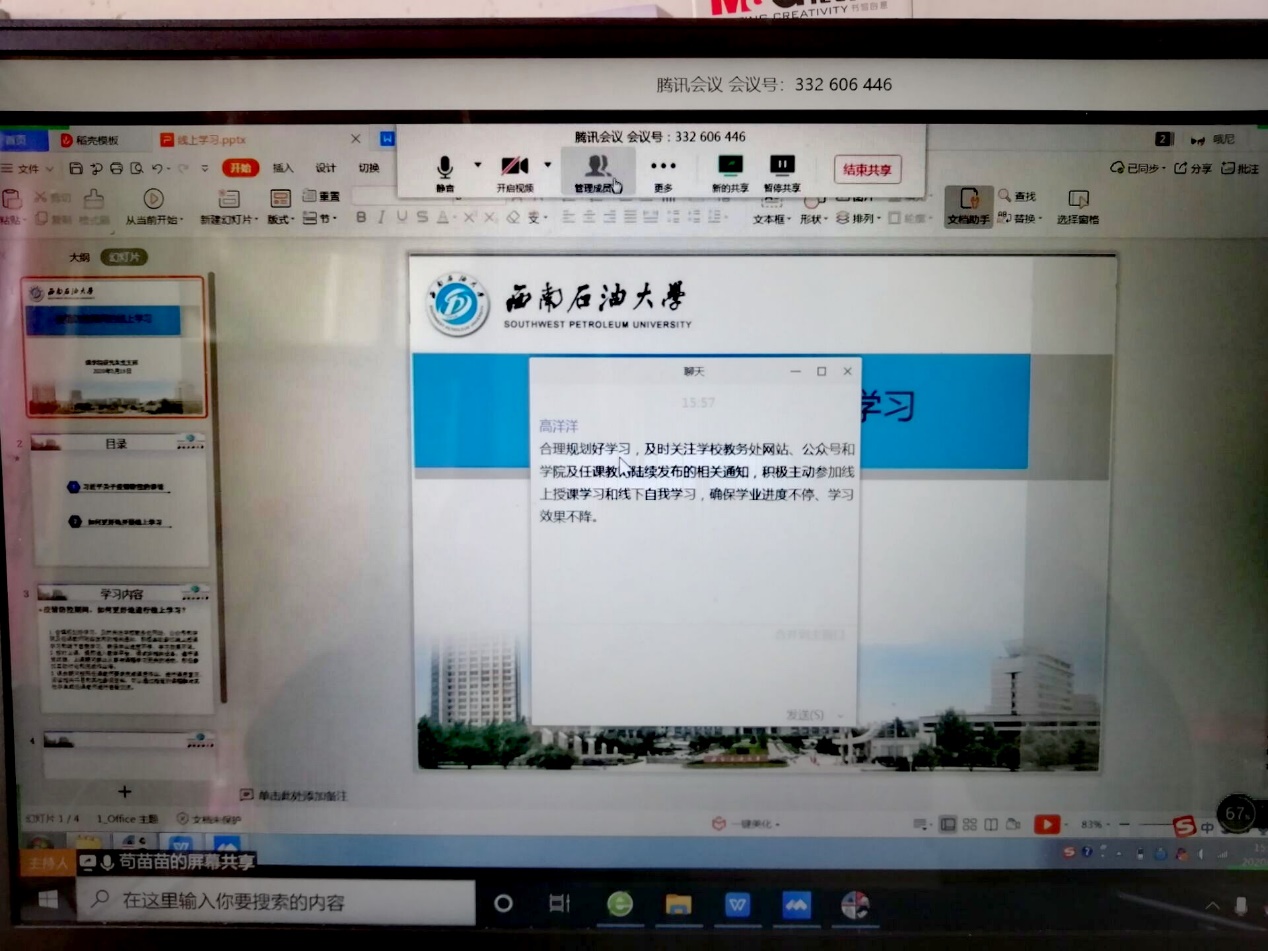Viewport: 1268px width, 951px height.
Task: Open the 排列 arrange dropdown
Action: [x=858, y=218]
